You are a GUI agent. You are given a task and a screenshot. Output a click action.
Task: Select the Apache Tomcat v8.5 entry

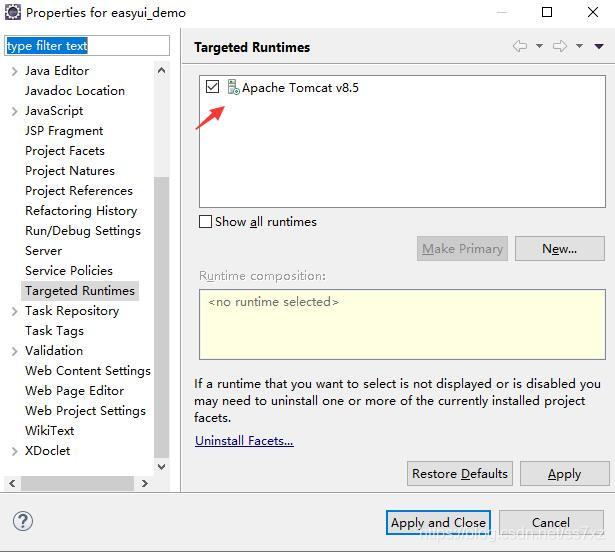300,87
